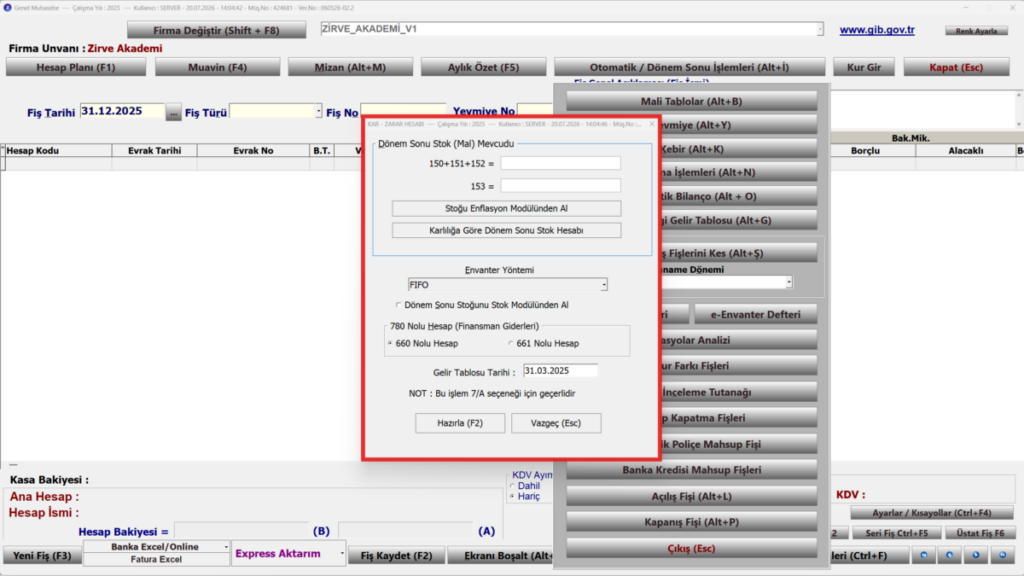Click Firma Değiştir (Shift + F8)
Viewport: 1024px width, 576px height.
coord(216,30)
